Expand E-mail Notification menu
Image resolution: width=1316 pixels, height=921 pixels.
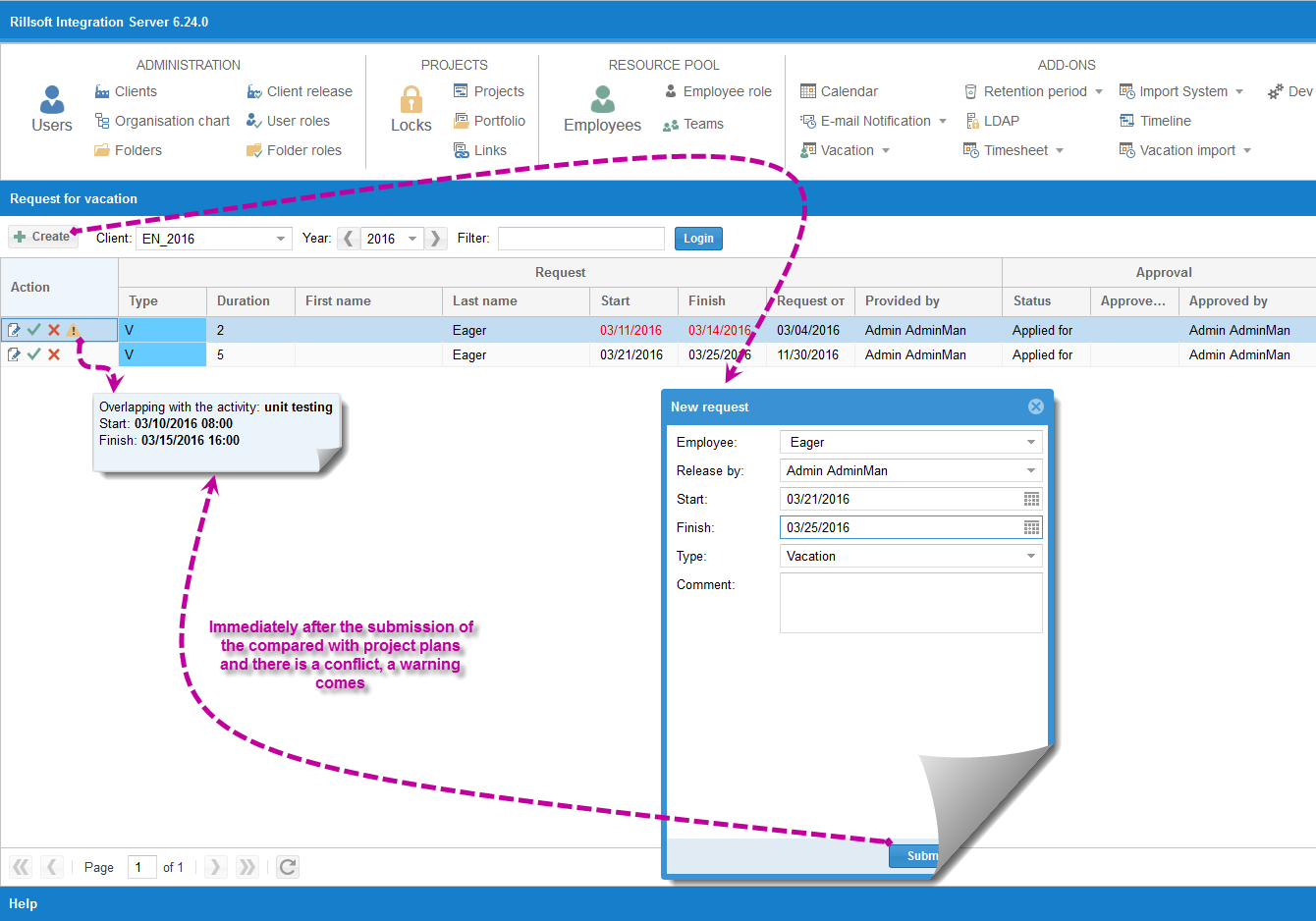943,121
